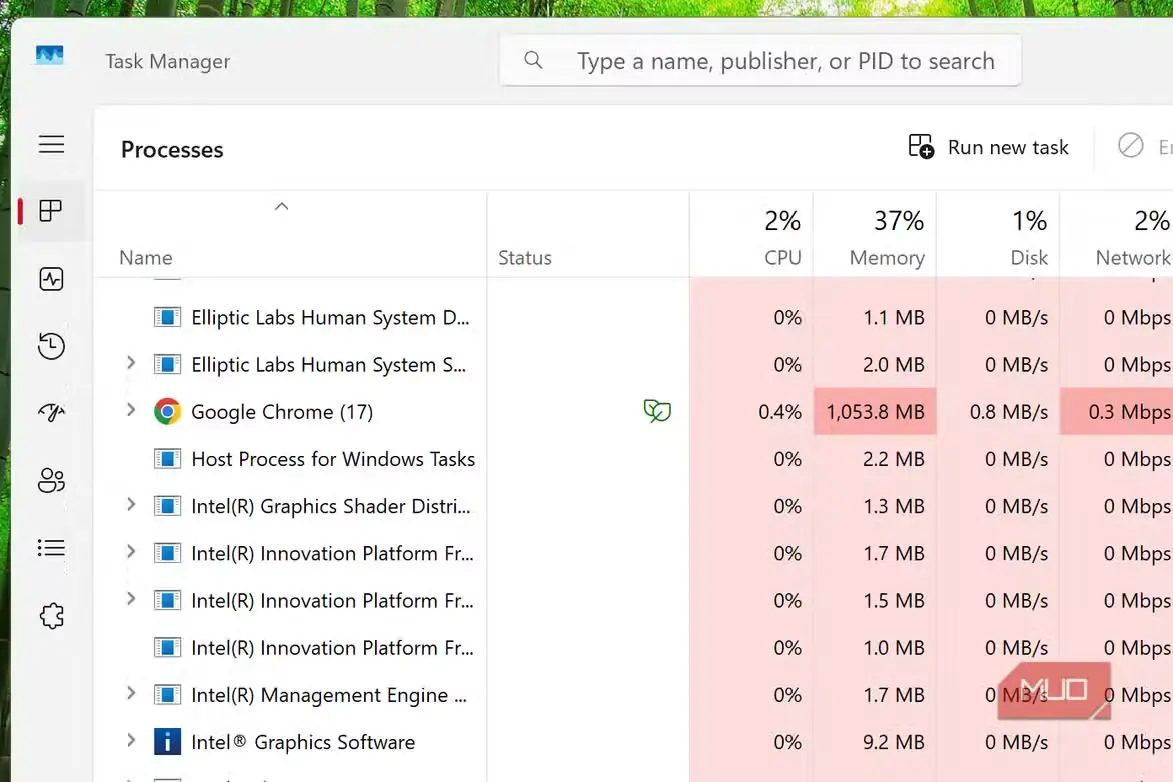Select Elliptic Labs Human System S... row
The height and width of the screenshot is (782, 1173).
(x=633, y=364)
